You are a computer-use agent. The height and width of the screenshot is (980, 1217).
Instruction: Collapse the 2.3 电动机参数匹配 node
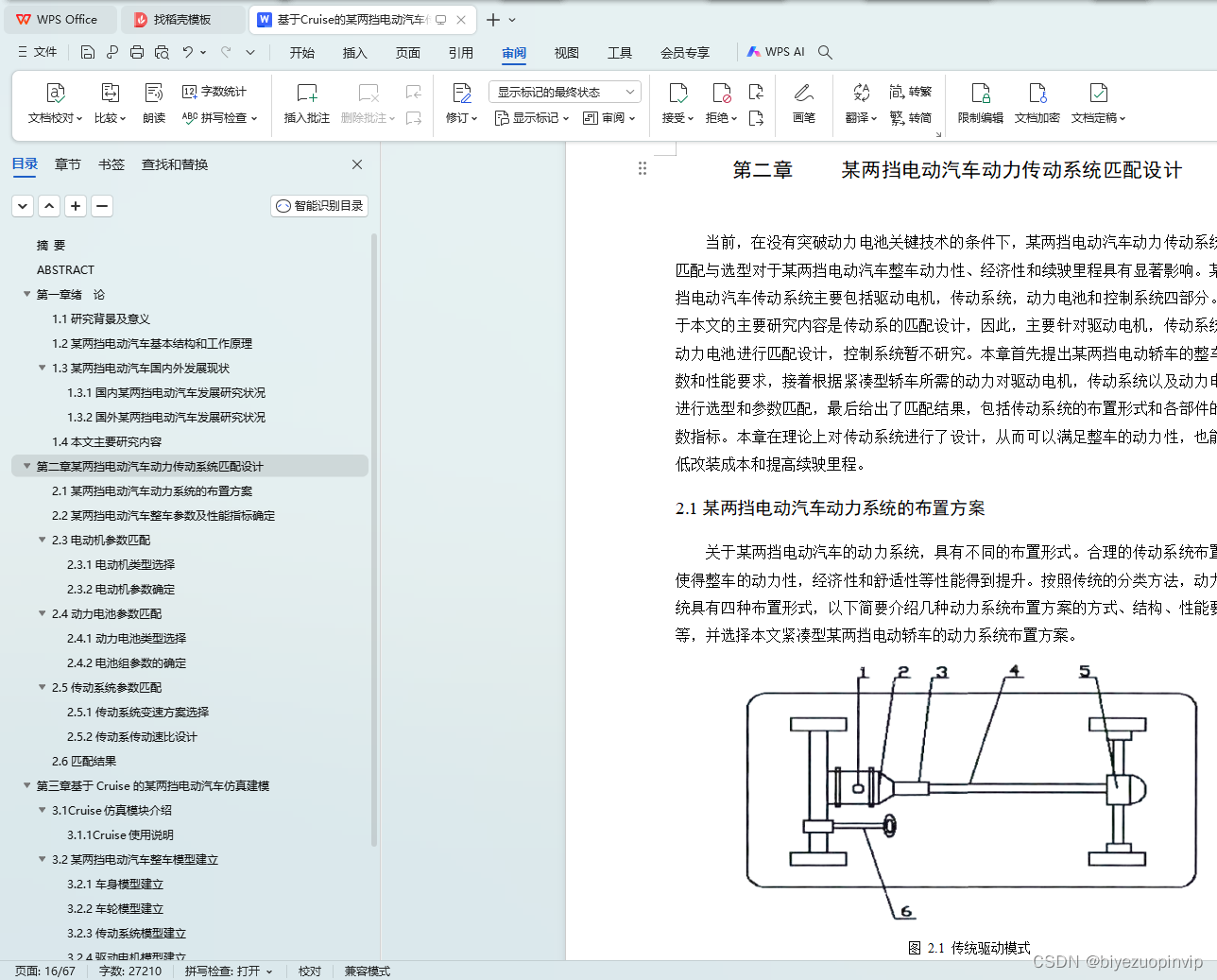[x=42, y=541]
